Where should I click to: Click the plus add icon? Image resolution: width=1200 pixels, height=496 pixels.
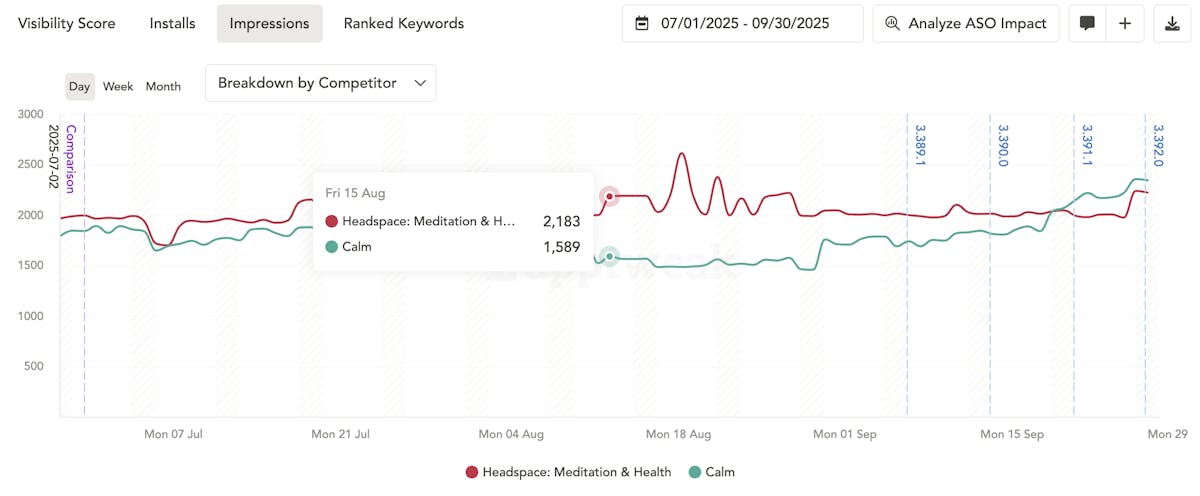click(1125, 23)
